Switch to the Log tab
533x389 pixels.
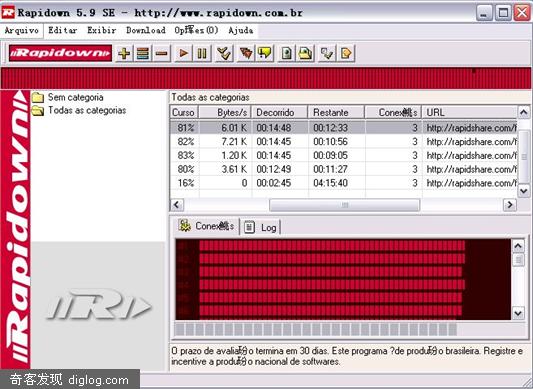click(261, 227)
